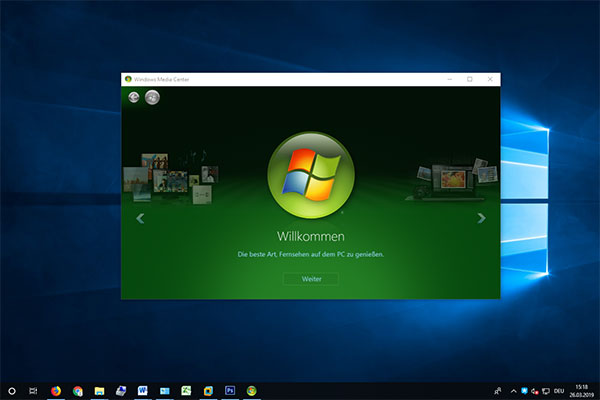The height and width of the screenshot is (400, 600).
Task: Open the blue photo app taskbar icon
Action: [165, 391]
